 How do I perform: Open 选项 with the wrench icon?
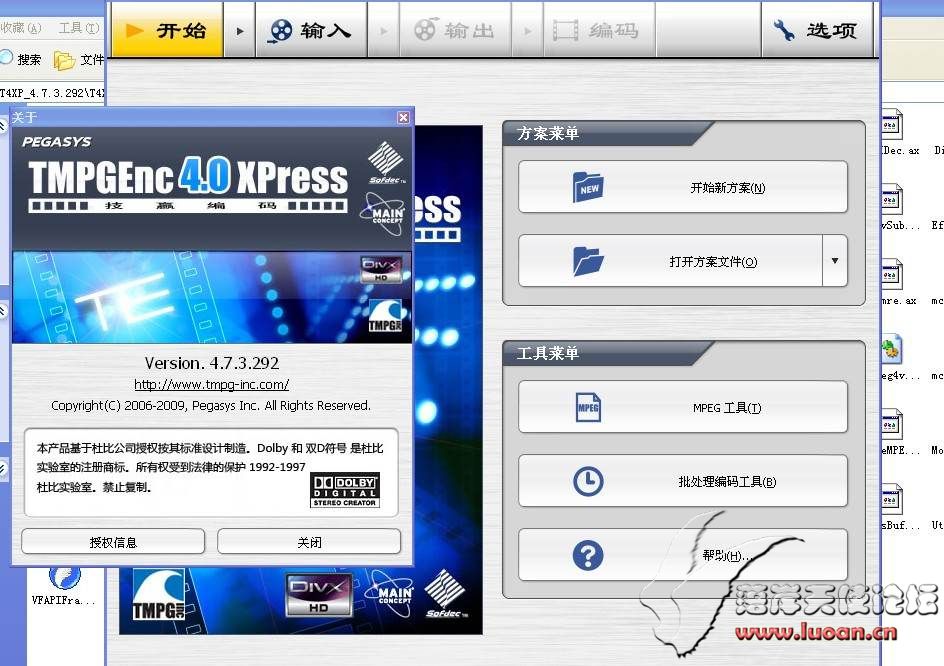point(817,30)
